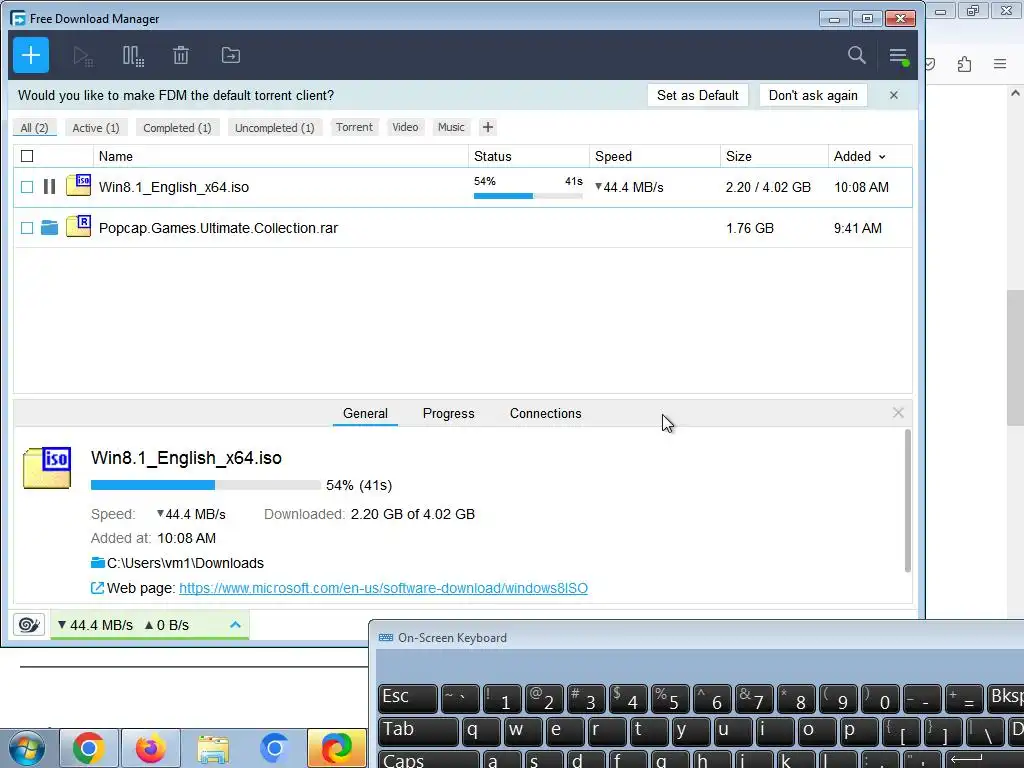
Task: Open the browser window hamburger menu
Action: (x=1000, y=64)
